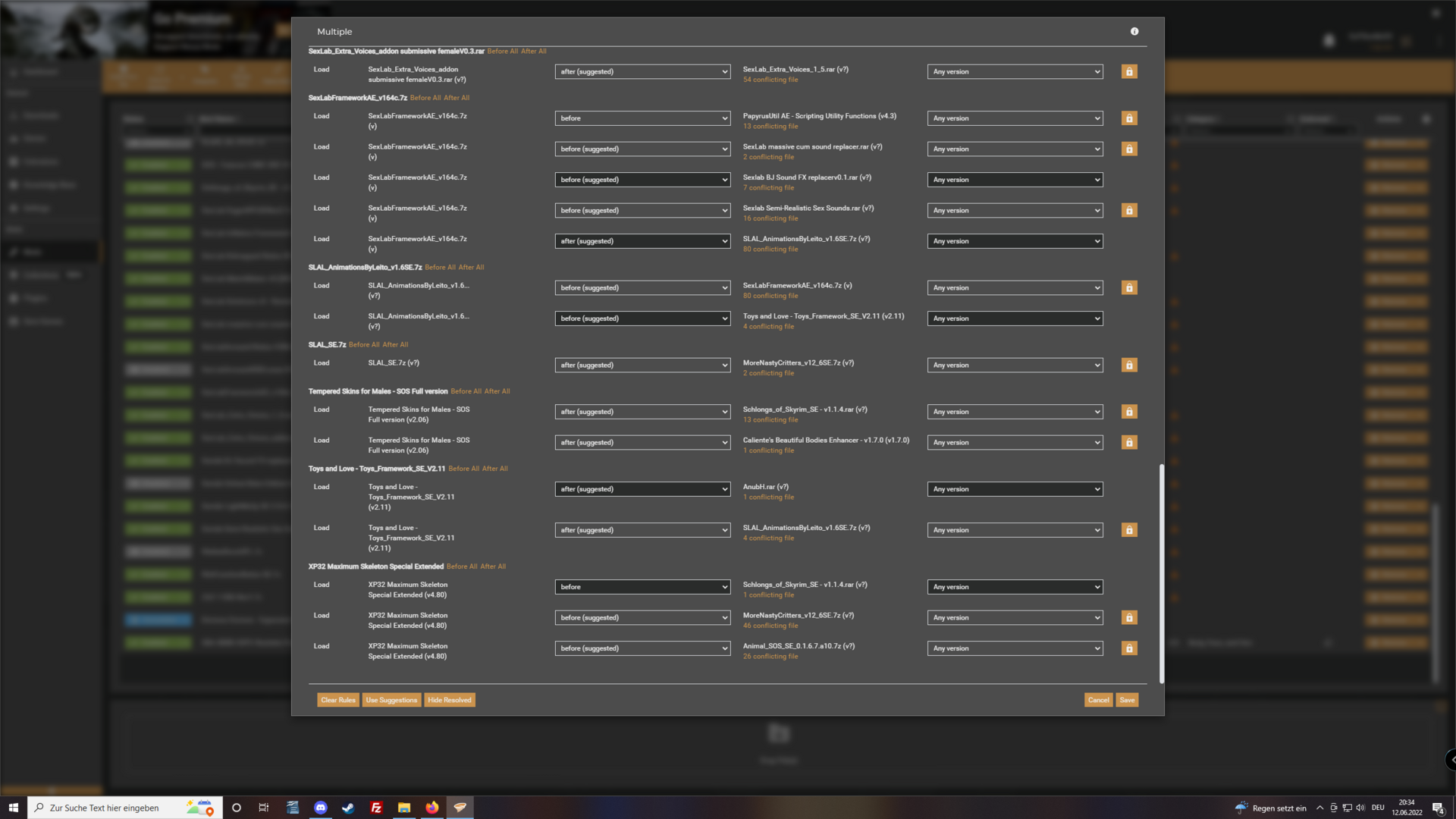The height and width of the screenshot is (819, 1456).
Task: Open notification center in system tray
Action: [x=1438, y=808]
